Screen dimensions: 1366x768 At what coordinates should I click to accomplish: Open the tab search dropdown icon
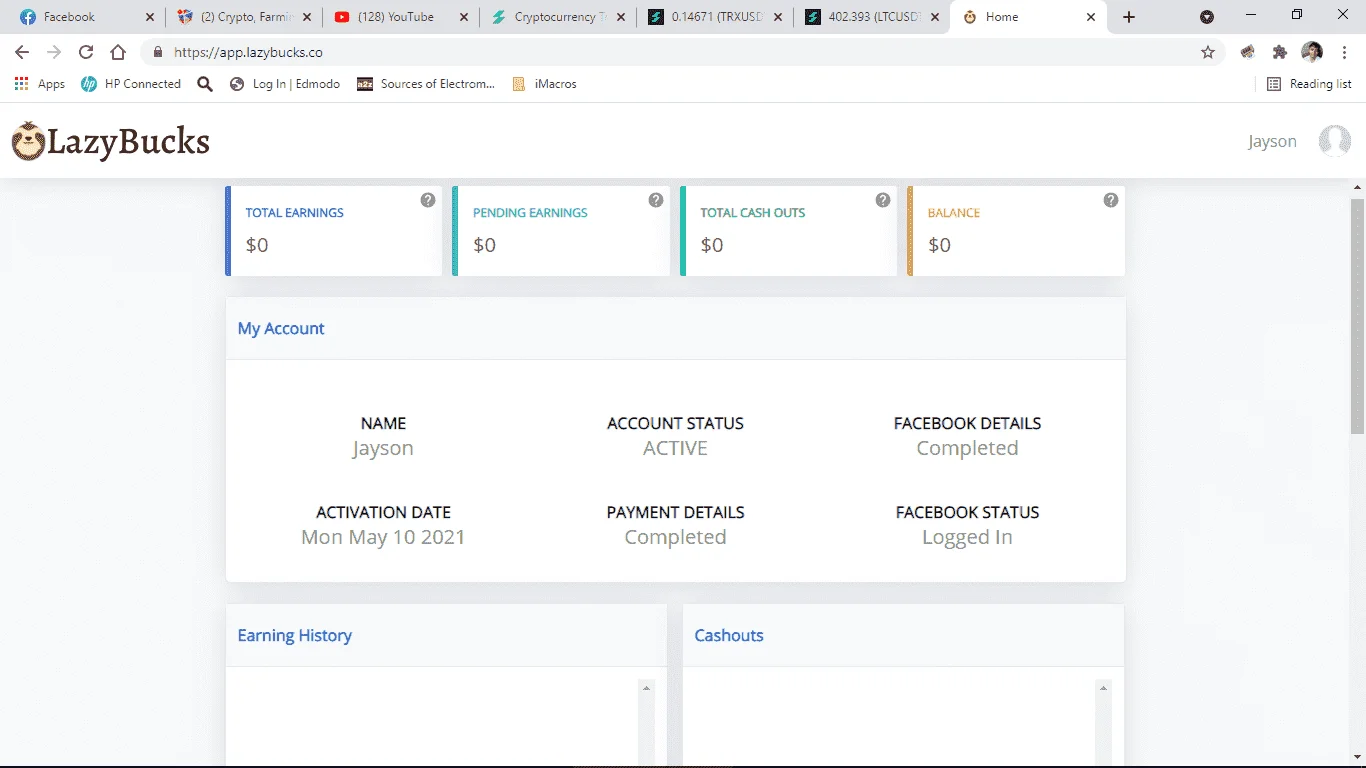click(1207, 17)
